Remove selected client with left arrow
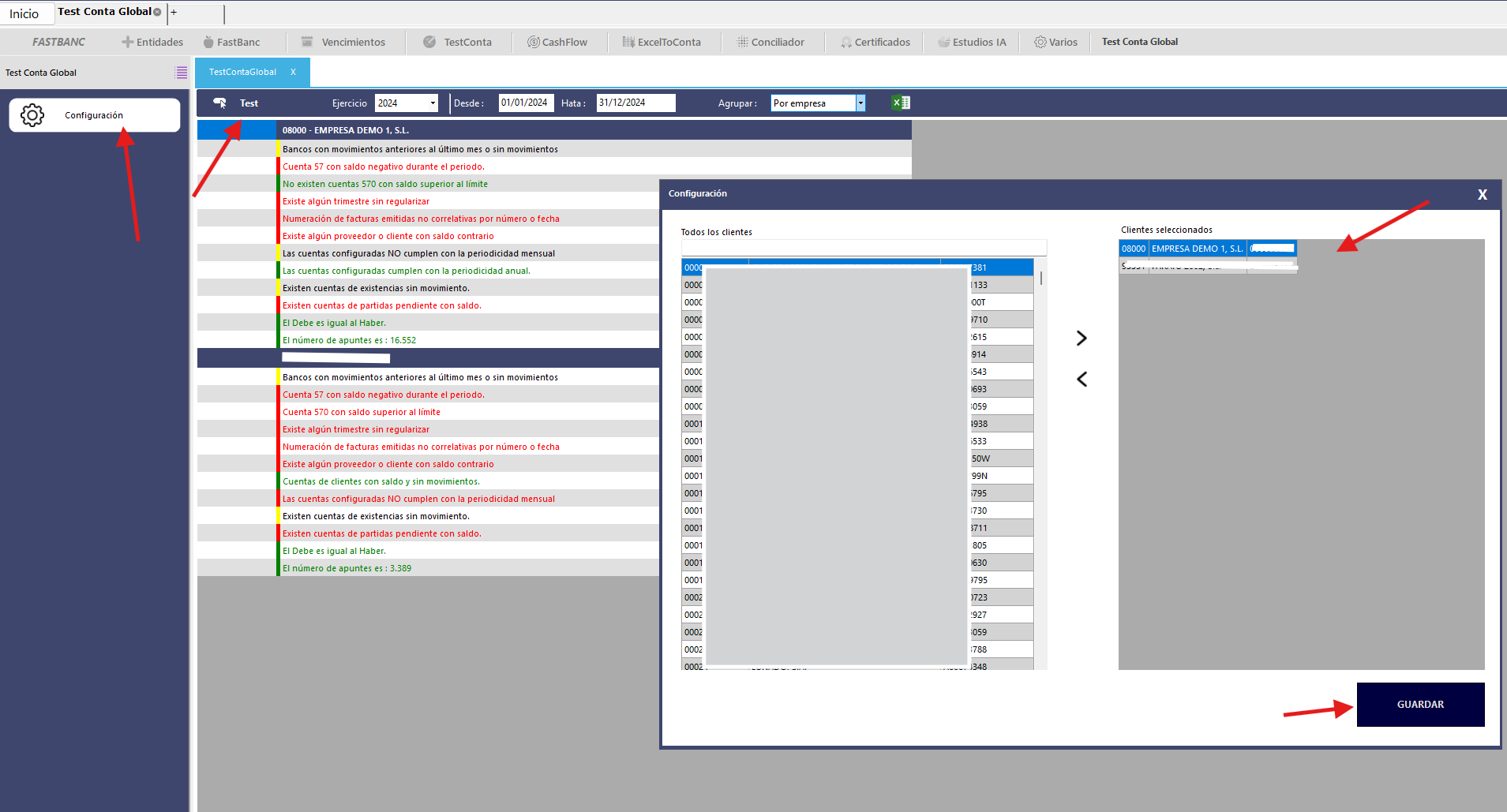Screen dimensions: 1507x812 tap(1082, 379)
